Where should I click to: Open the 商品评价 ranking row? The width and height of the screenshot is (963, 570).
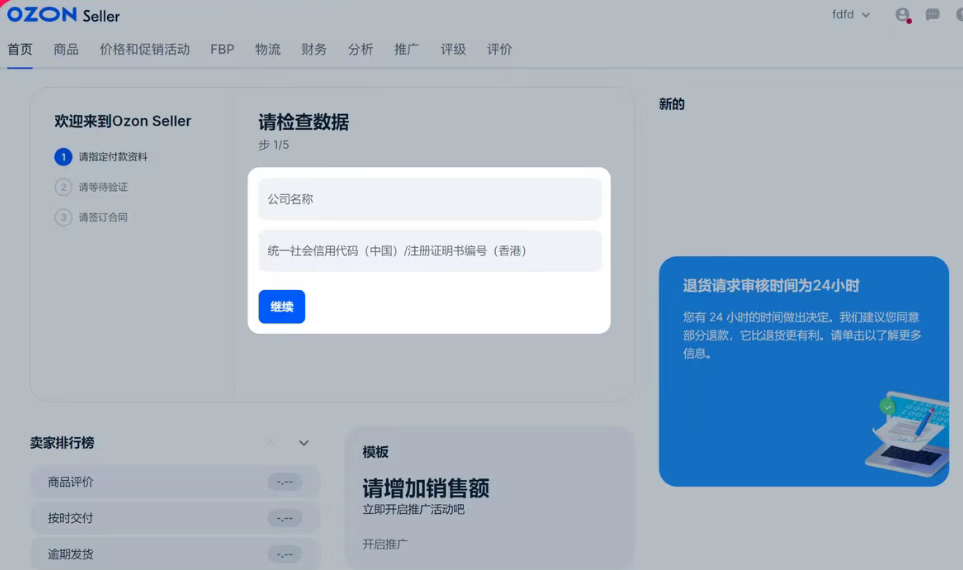[x=175, y=482]
